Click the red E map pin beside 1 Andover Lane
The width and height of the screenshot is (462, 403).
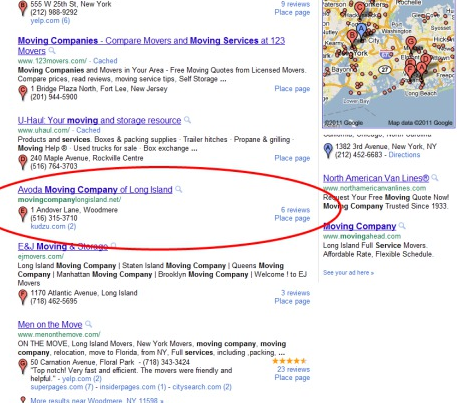click(23, 214)
